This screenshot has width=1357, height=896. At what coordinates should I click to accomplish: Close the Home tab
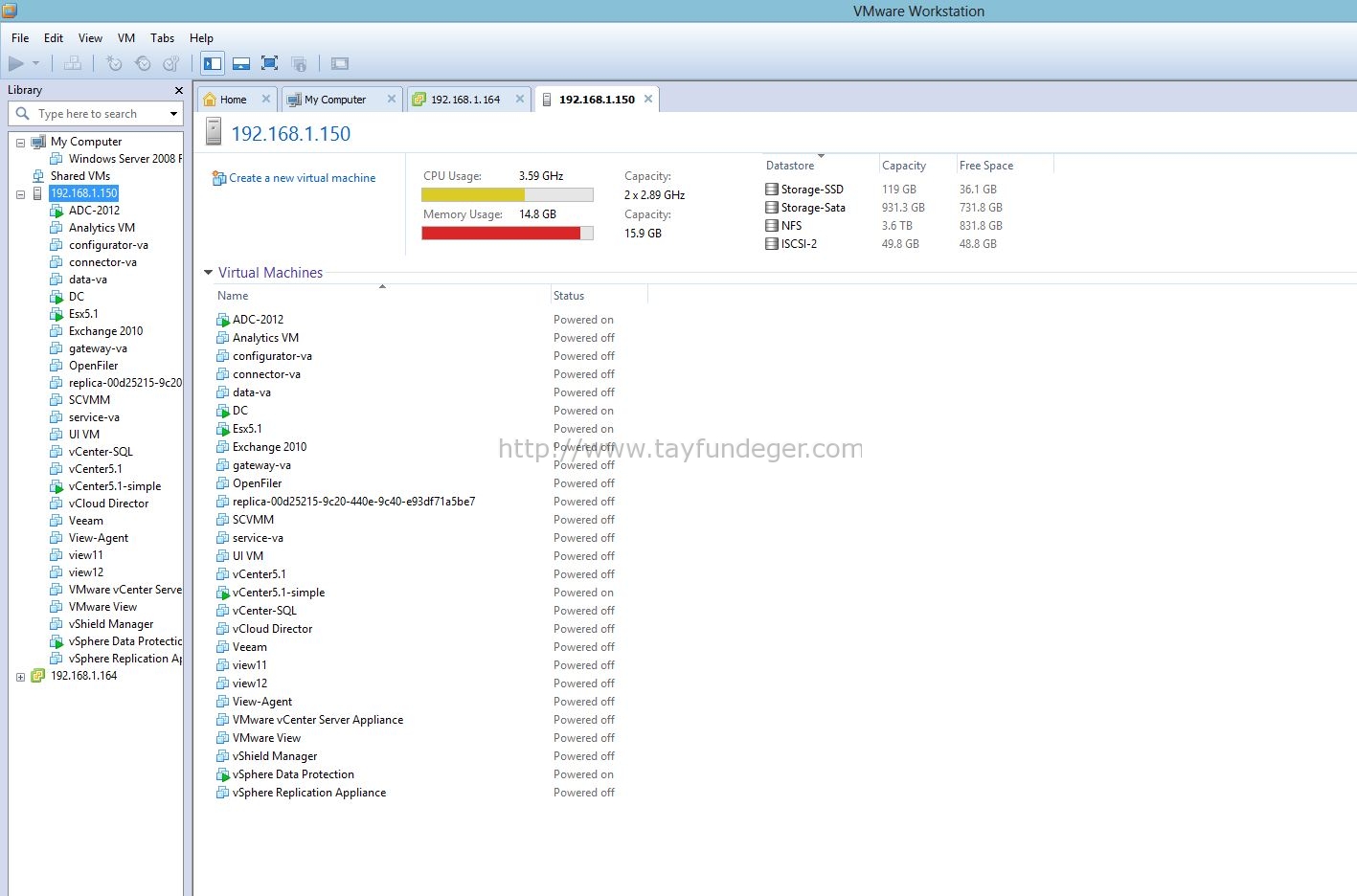[x=266, y=99]
